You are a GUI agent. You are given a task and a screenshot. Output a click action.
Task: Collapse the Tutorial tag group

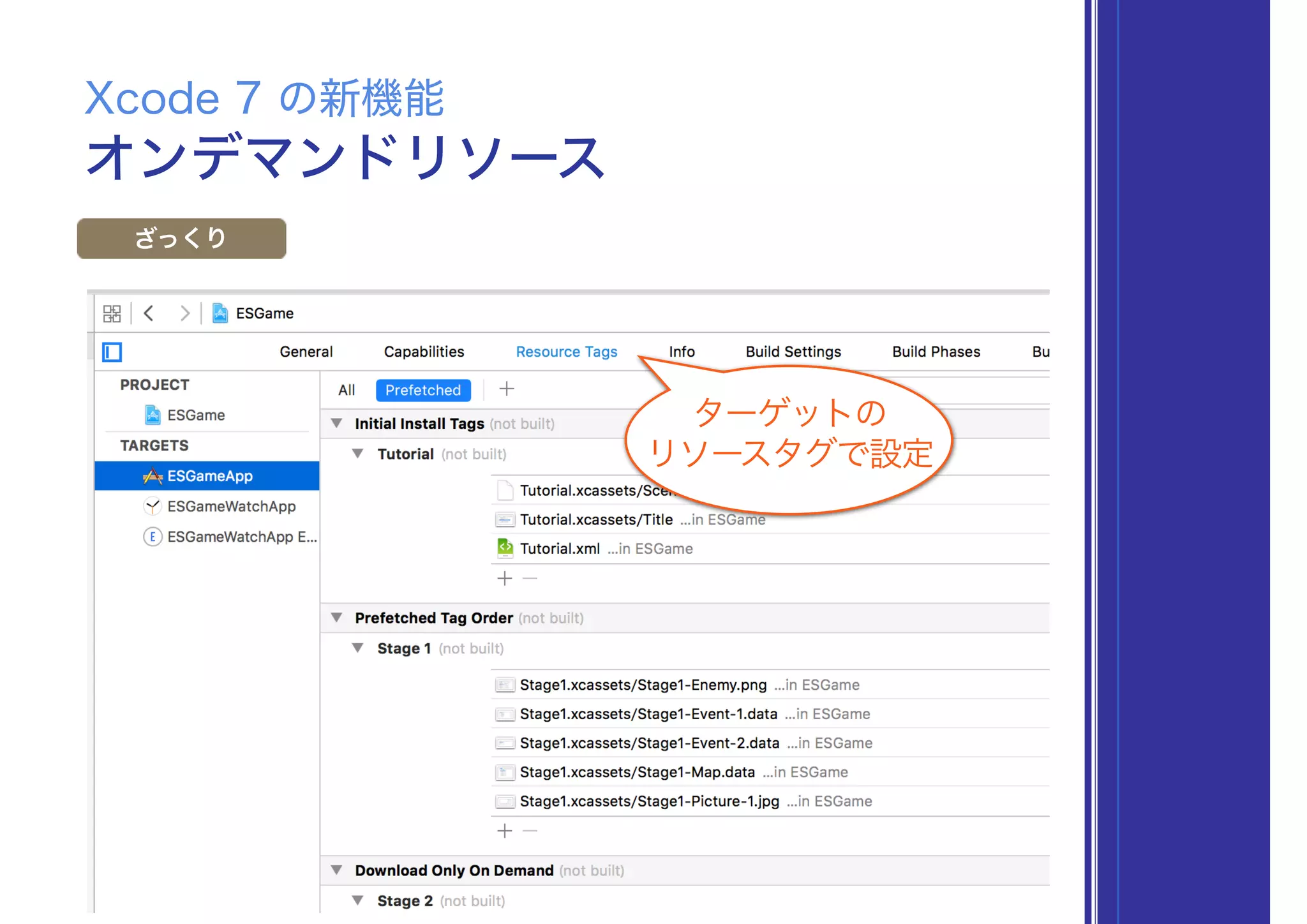[x=358, y=454]
